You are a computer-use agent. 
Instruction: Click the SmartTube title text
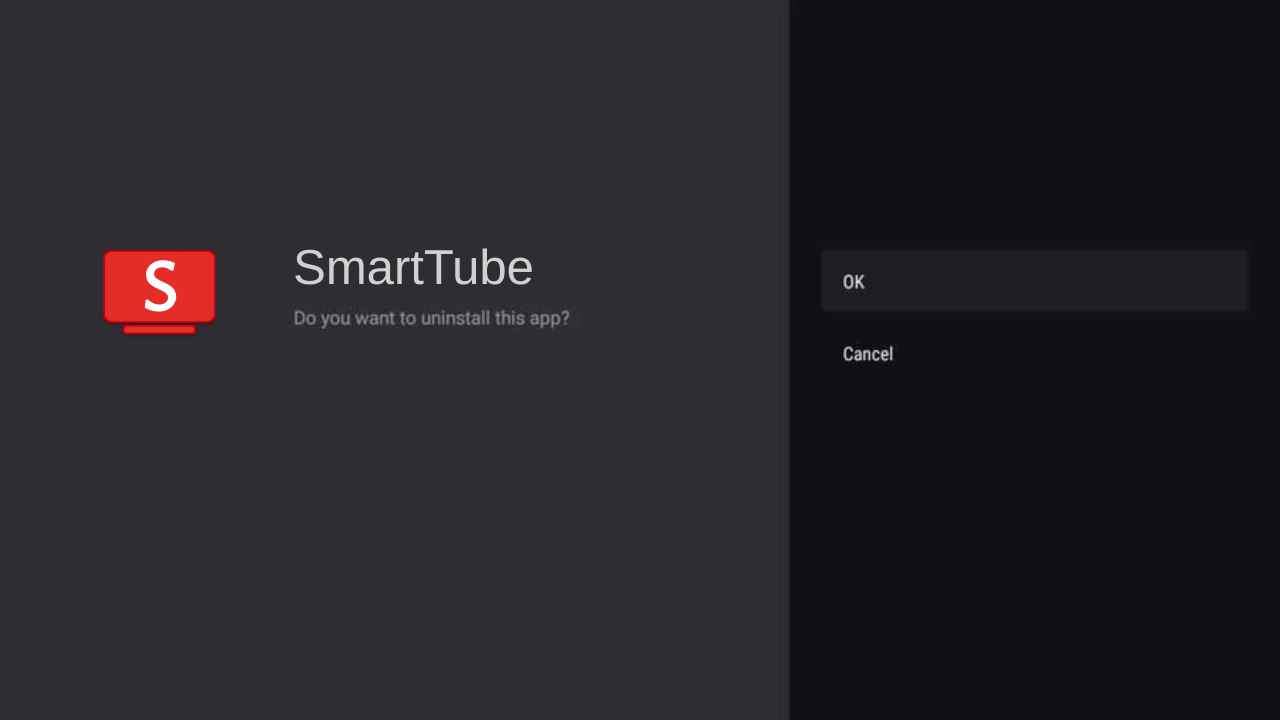(413, 267)
